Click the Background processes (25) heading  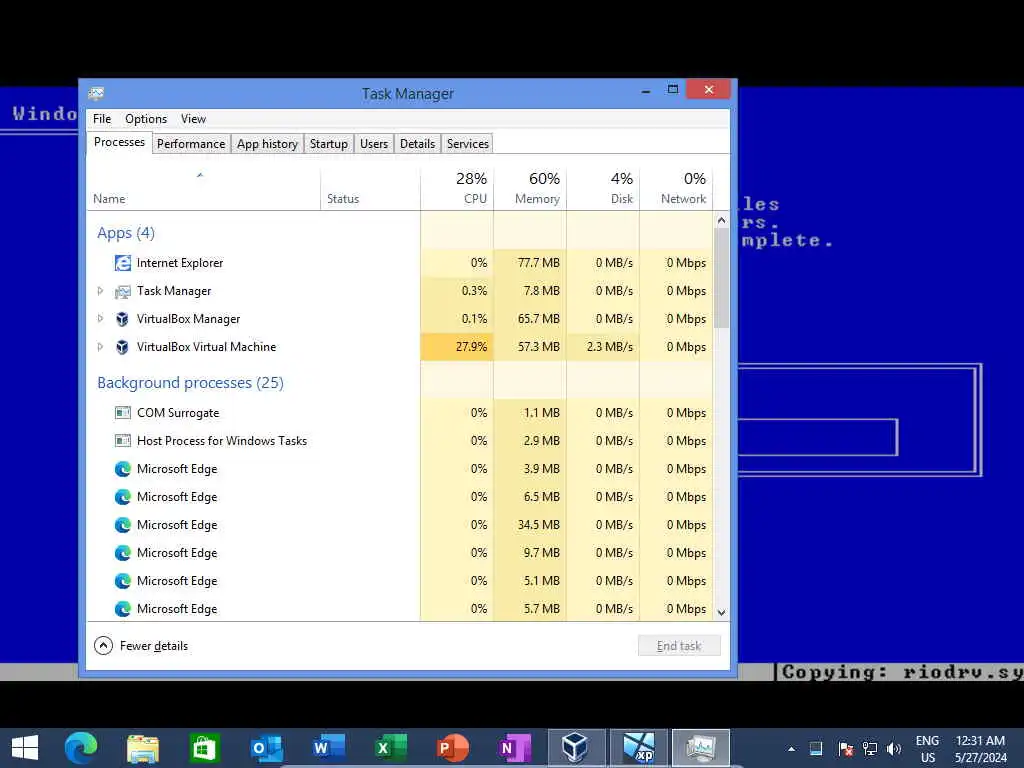pos(190,383)
